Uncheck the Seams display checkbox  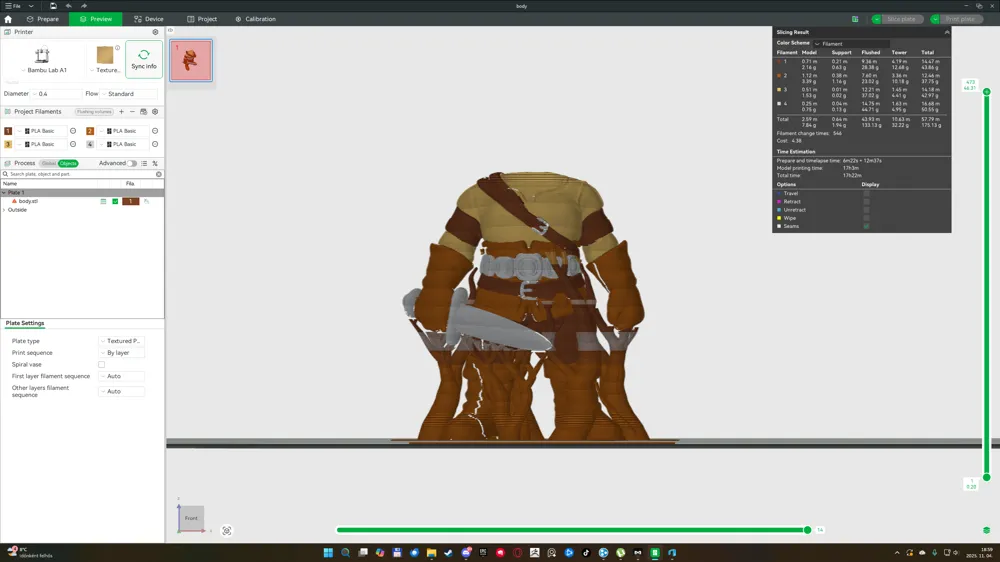[866, 226]
